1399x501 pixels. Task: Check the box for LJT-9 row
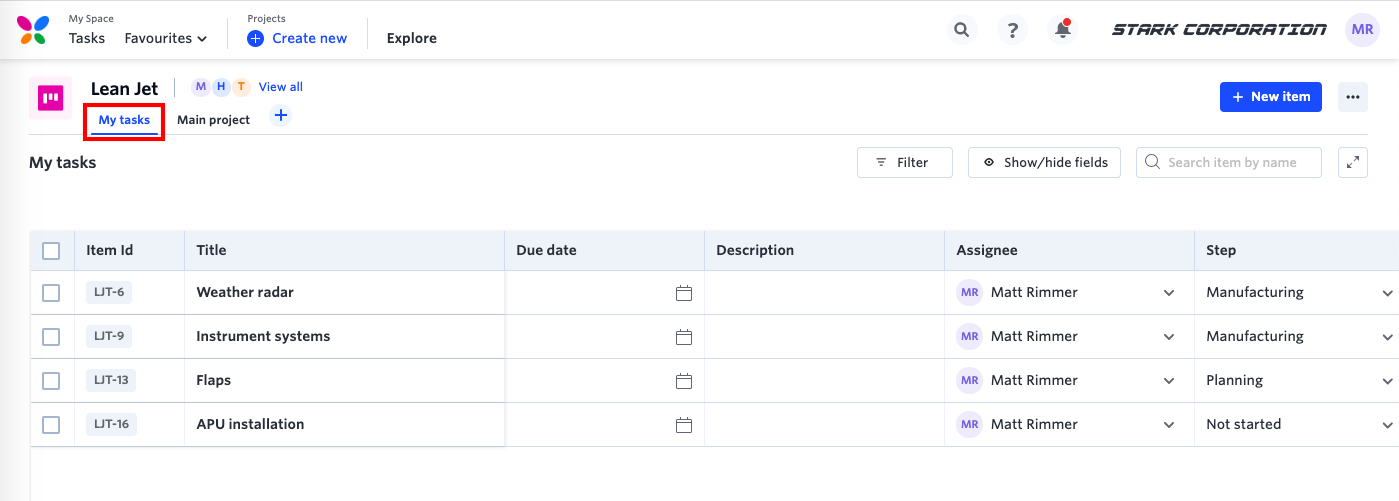(51, 337)
